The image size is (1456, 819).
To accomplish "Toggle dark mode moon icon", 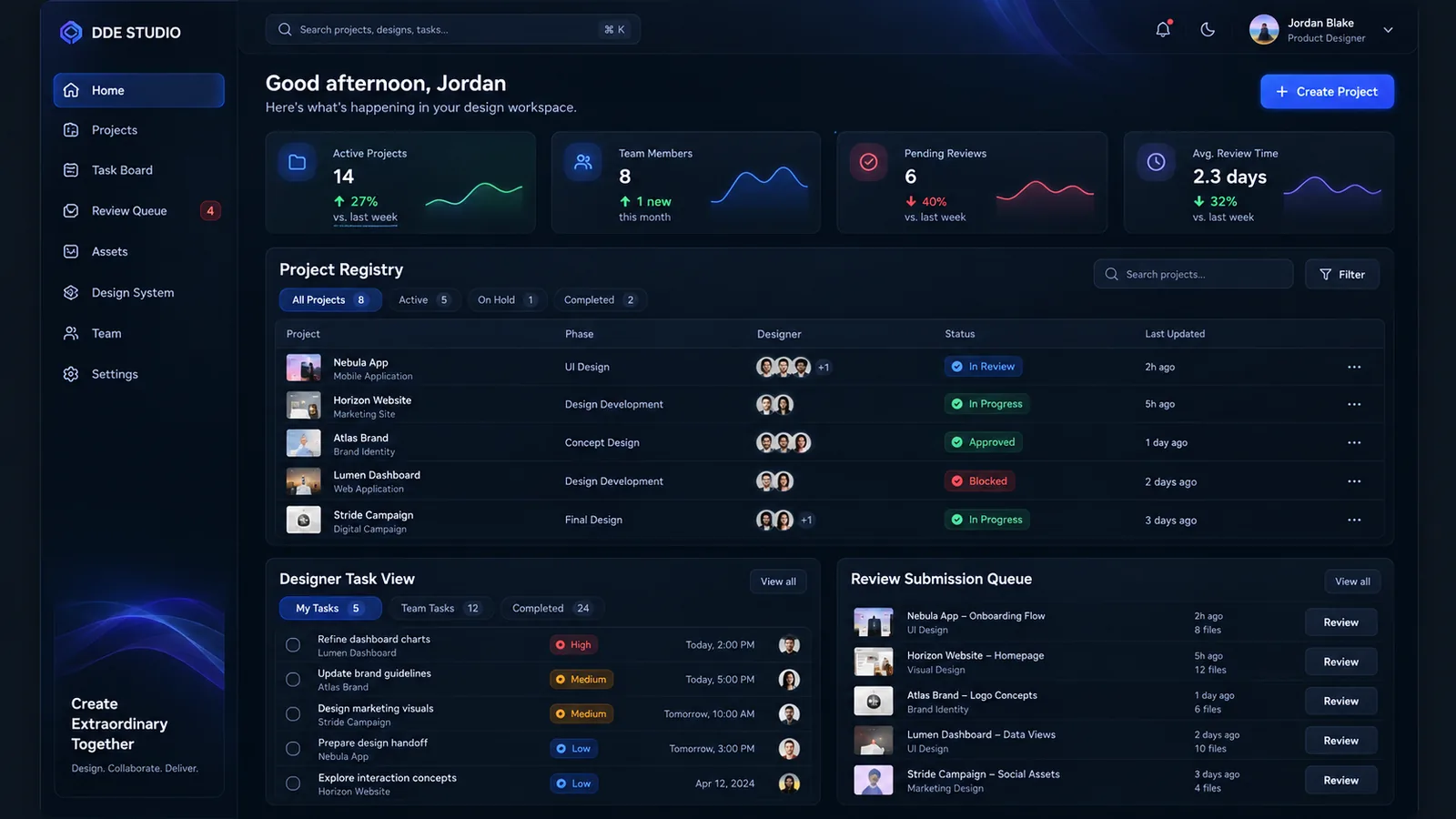I will pos(1208,29).
